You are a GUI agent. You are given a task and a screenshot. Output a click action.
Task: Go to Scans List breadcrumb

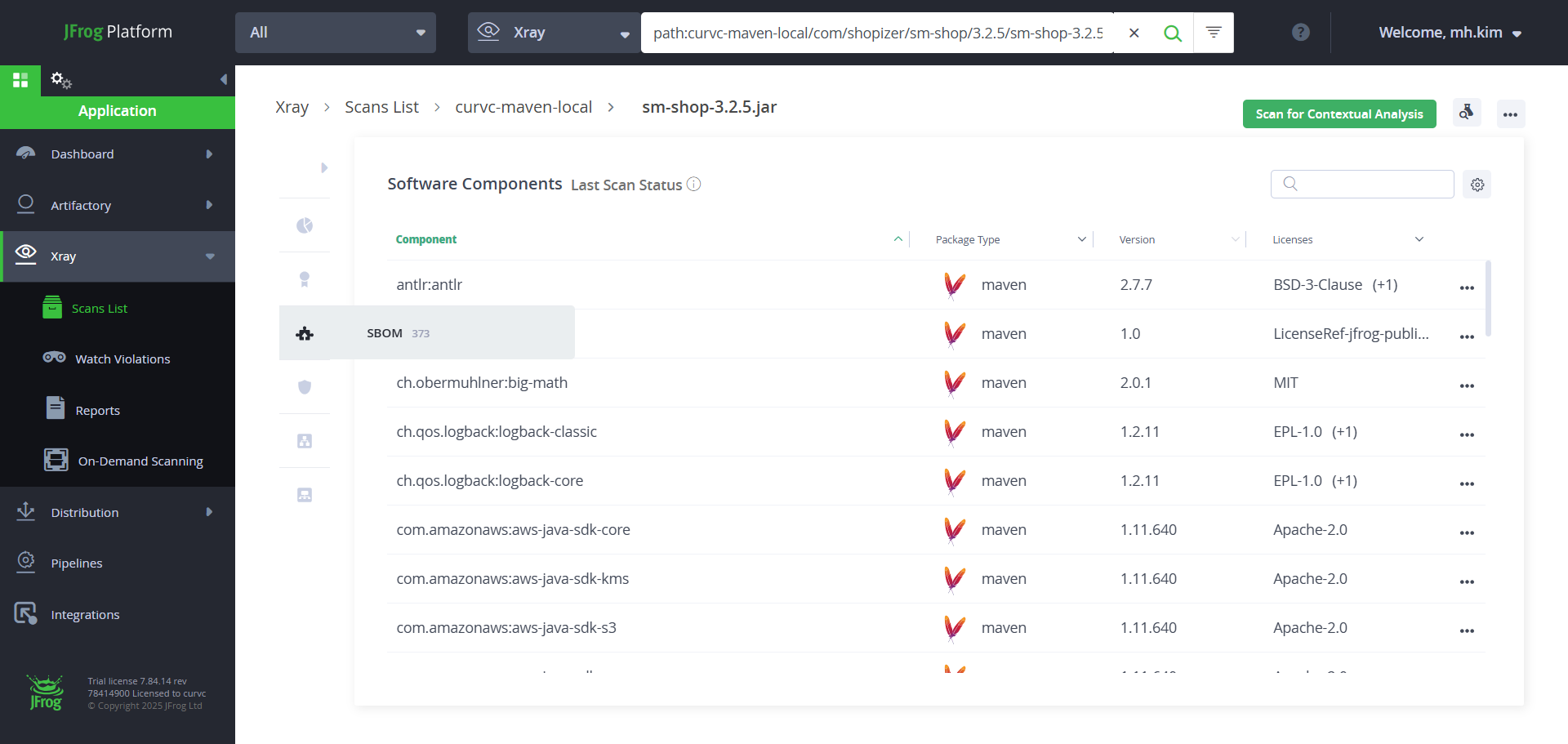pyautogui.click(x=381, y=107)
